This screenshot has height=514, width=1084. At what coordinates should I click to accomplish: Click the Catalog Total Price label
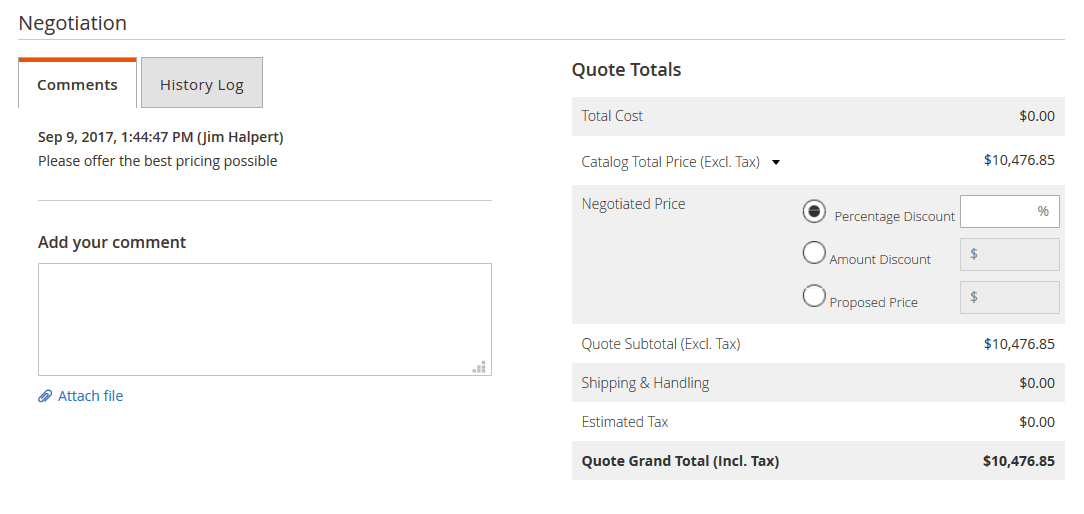coord(671,162)
